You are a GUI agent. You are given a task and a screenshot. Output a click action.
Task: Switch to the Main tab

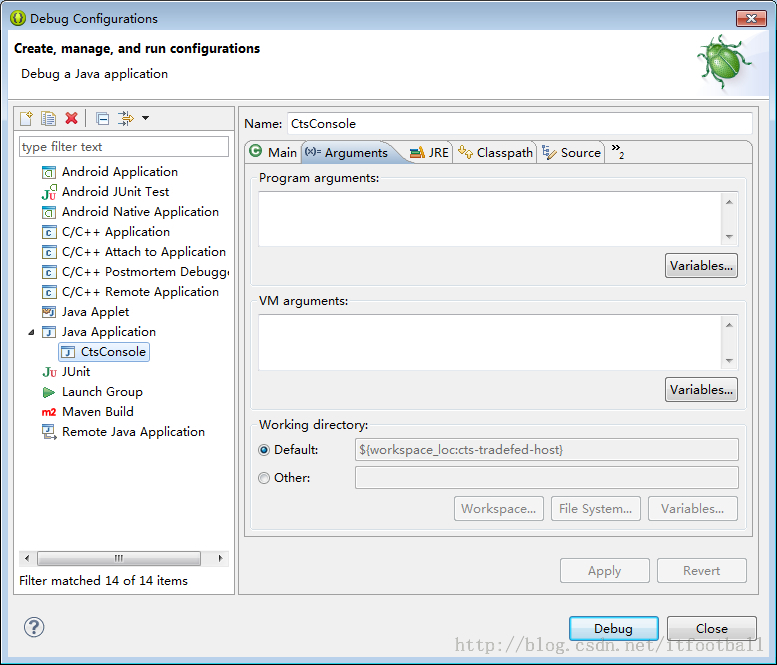tap(274, 152)
